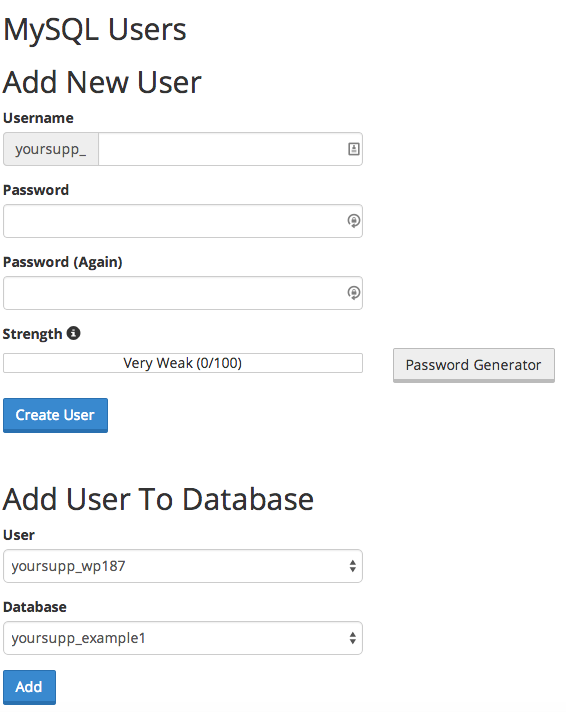
Task: Open the Password Generator
Action: point(474,365)
